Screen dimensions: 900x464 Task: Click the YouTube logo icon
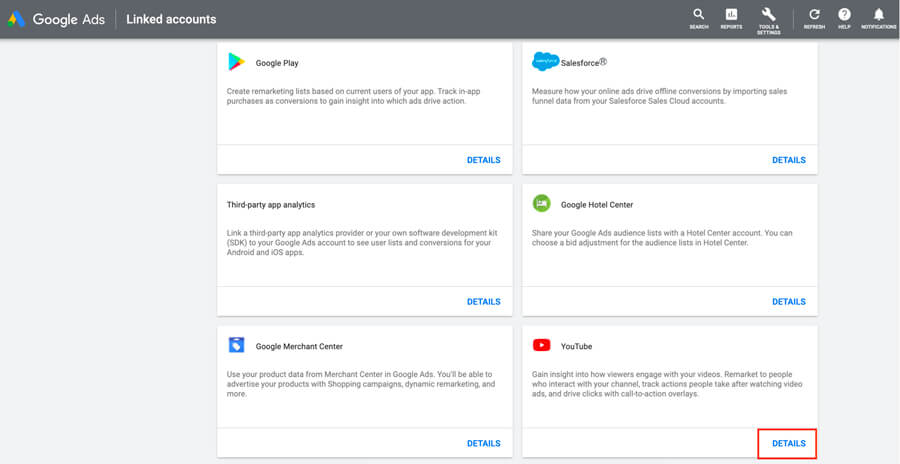point(541,346)
